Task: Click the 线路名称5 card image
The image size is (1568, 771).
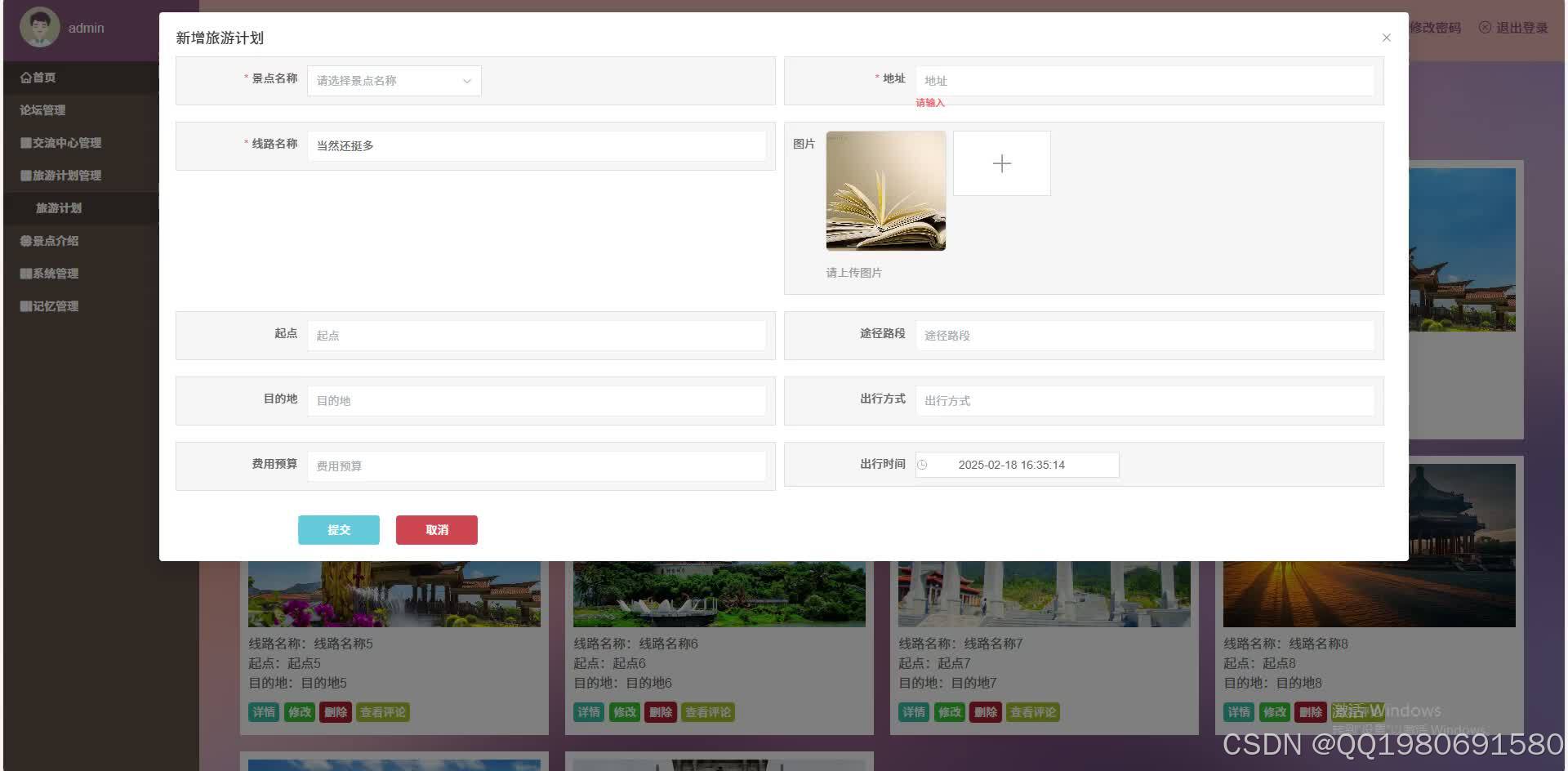Action: point(394,594)
